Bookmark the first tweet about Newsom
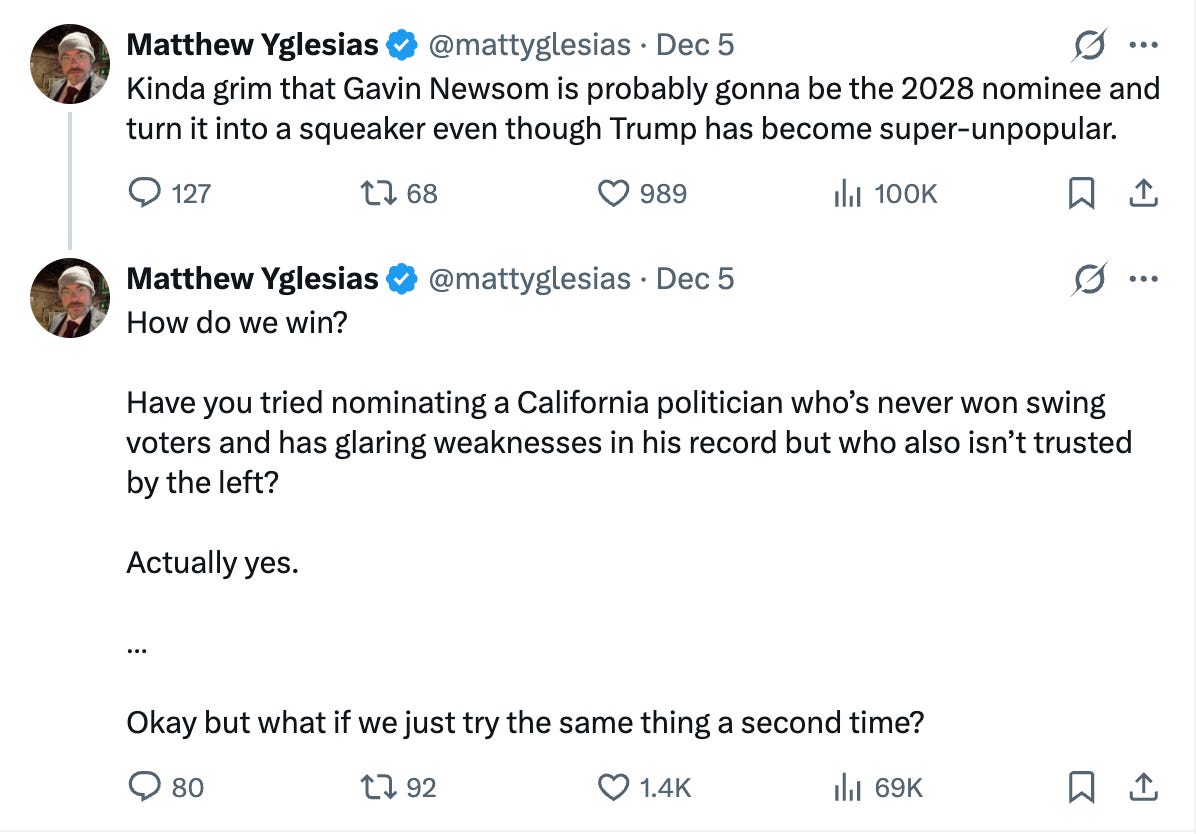The height and width of the screenshot is (834, 1196). click(1080, 193)
